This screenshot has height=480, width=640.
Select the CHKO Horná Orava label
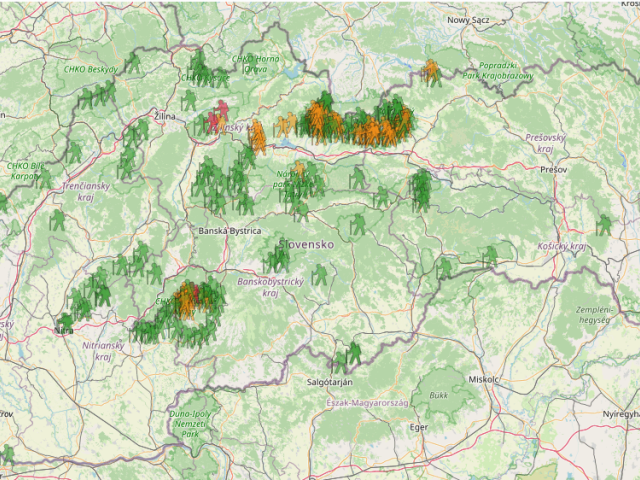pyautogui.click(x=256, y=64)
